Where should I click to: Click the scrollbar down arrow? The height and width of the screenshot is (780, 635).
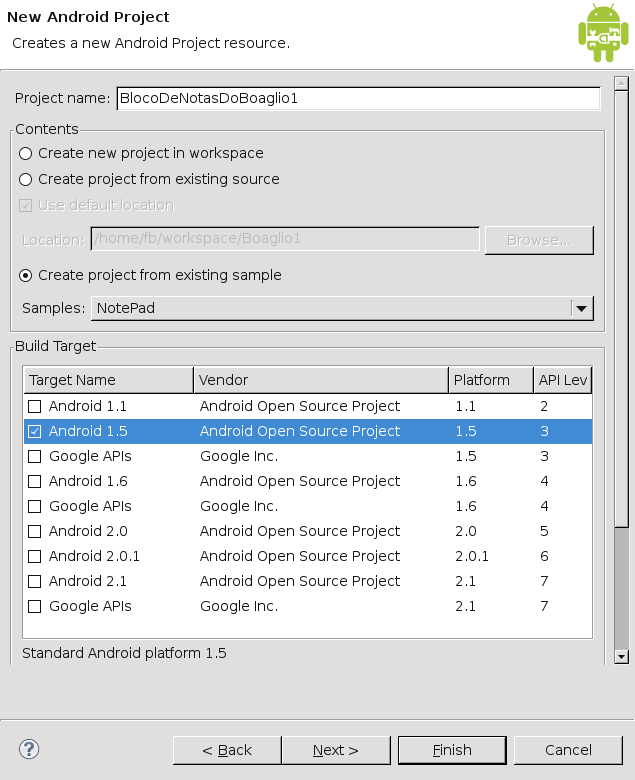(x=622, y=657)
